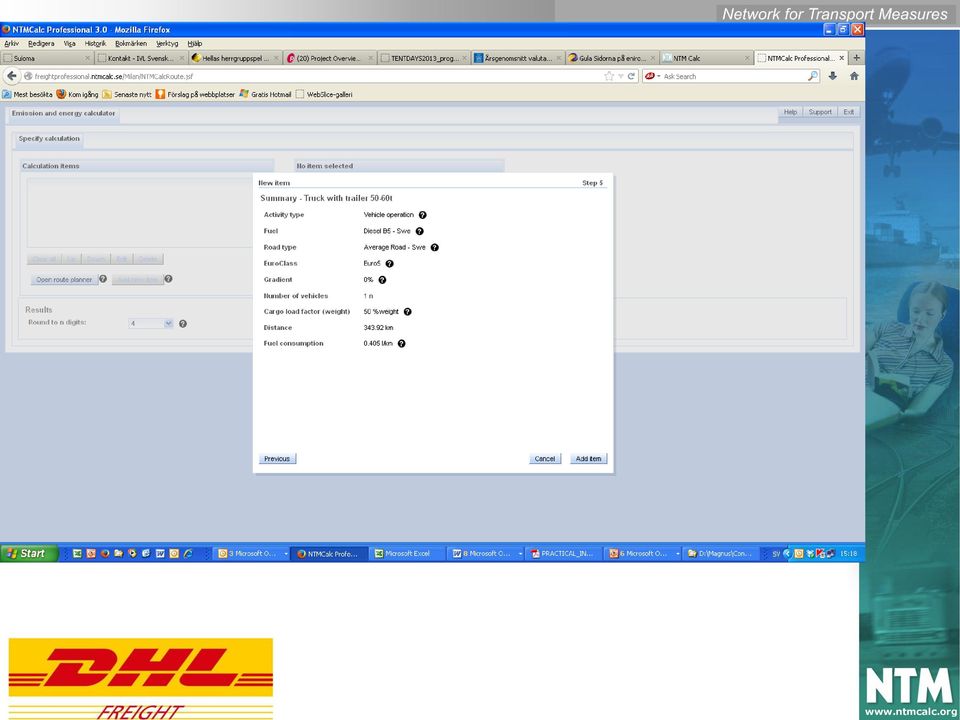Cancel the New item dialog
Image resolution: width=960 pixels, height=720 pixels.
pyautogui.click(x=545, y=459)
